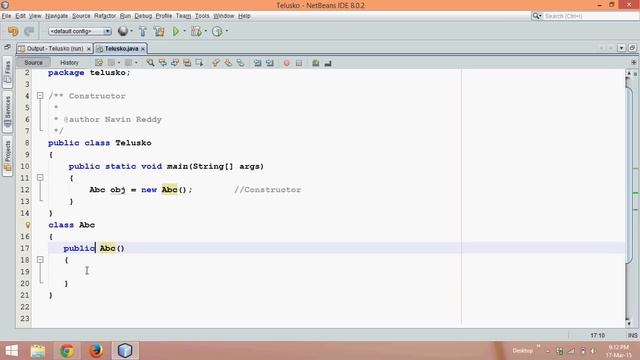Click Find Previous Occurrence icon

tap(162, 62)
